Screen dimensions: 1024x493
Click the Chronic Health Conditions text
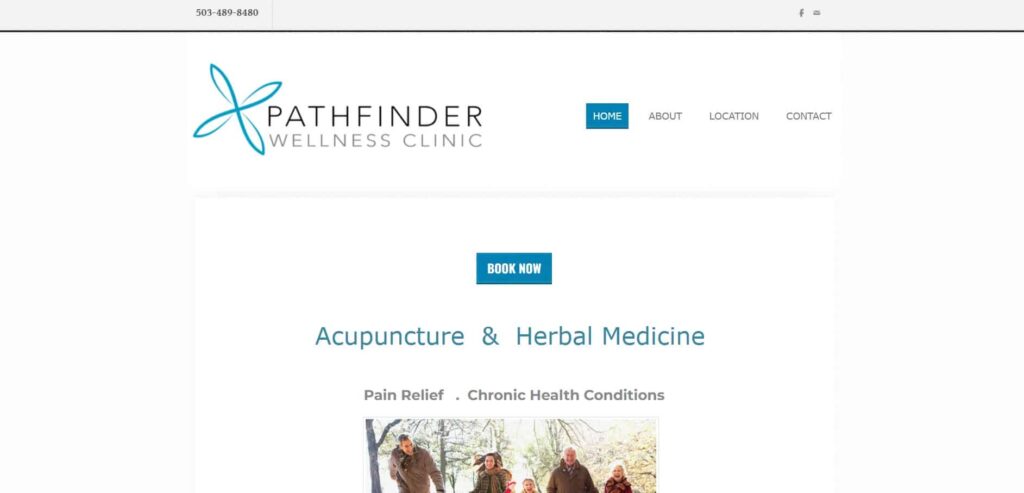tap(566, 395)
